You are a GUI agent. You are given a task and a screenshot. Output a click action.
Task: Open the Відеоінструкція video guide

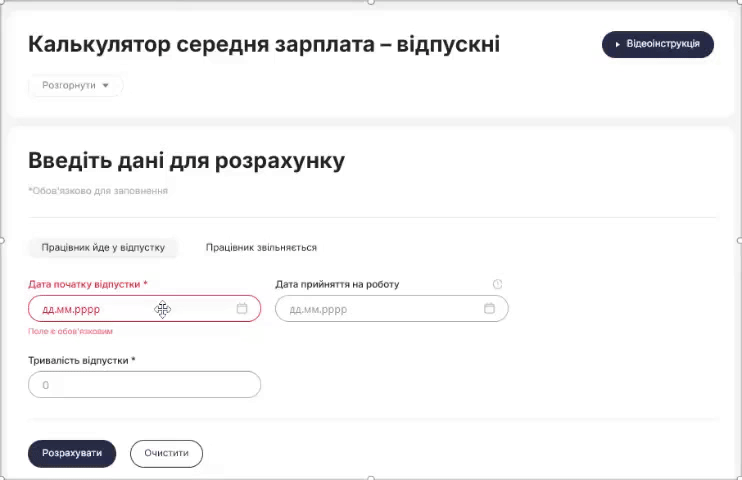pyautogui.click(x=658, y=44)
